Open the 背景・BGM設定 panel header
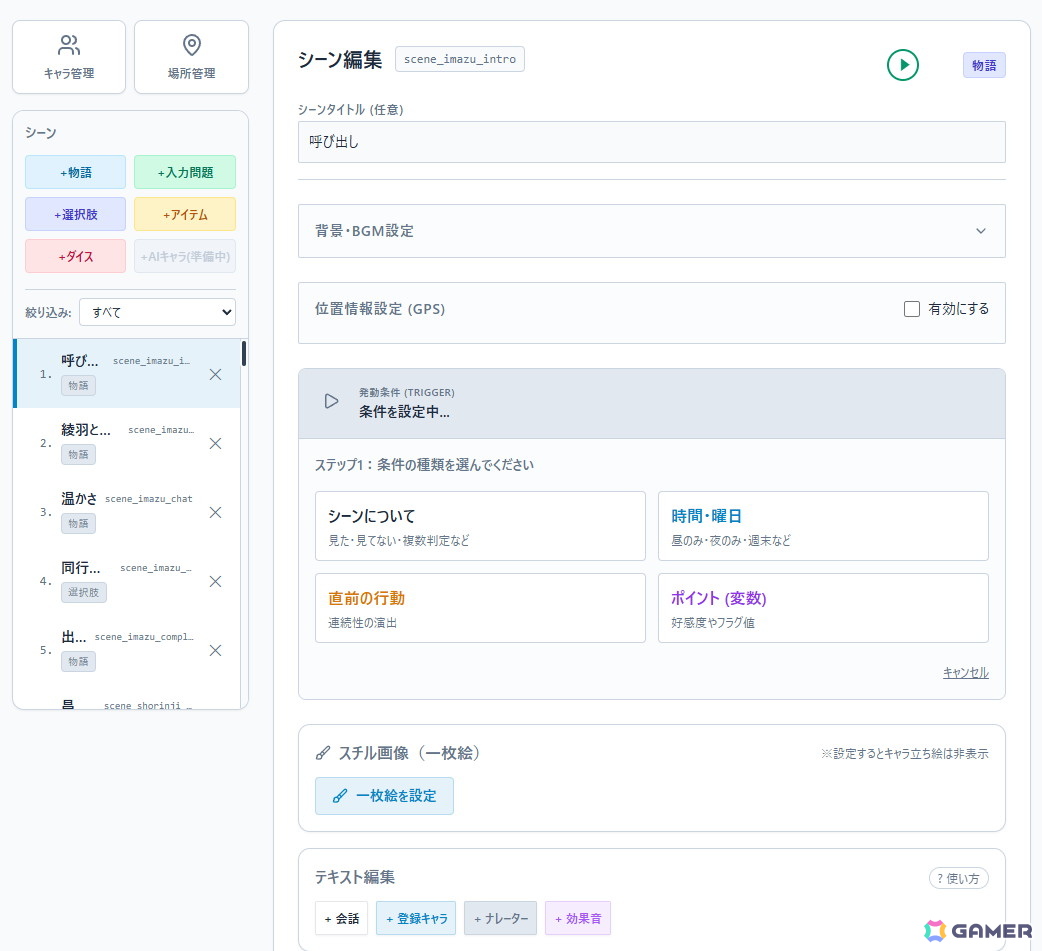Image resolution: width=1042 pixels, height=951 pixels. point(651,231)
